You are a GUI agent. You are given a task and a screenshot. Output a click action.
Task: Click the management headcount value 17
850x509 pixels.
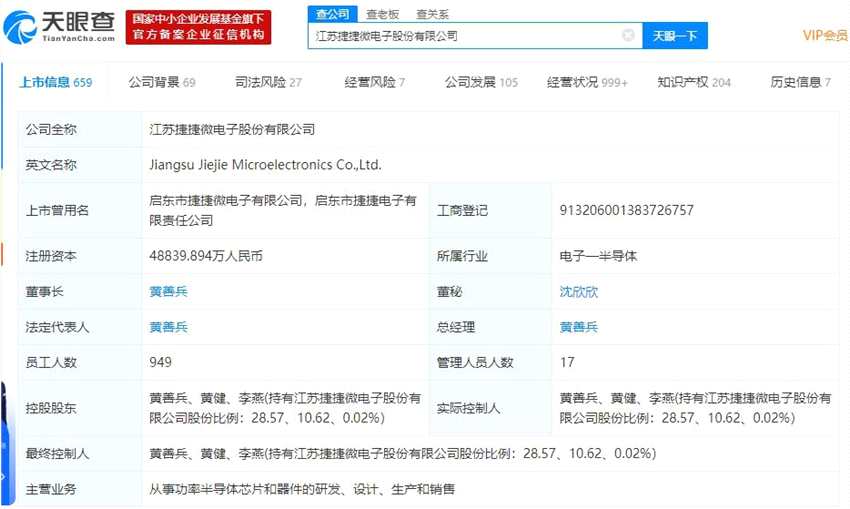(567, 362)
